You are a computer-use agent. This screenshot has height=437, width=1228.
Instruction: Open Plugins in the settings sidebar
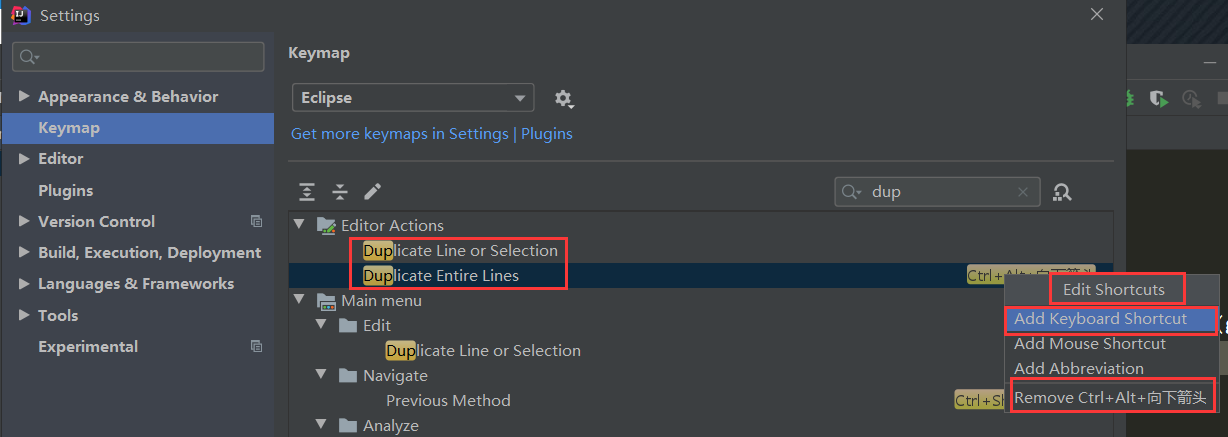tap(65, 190)
